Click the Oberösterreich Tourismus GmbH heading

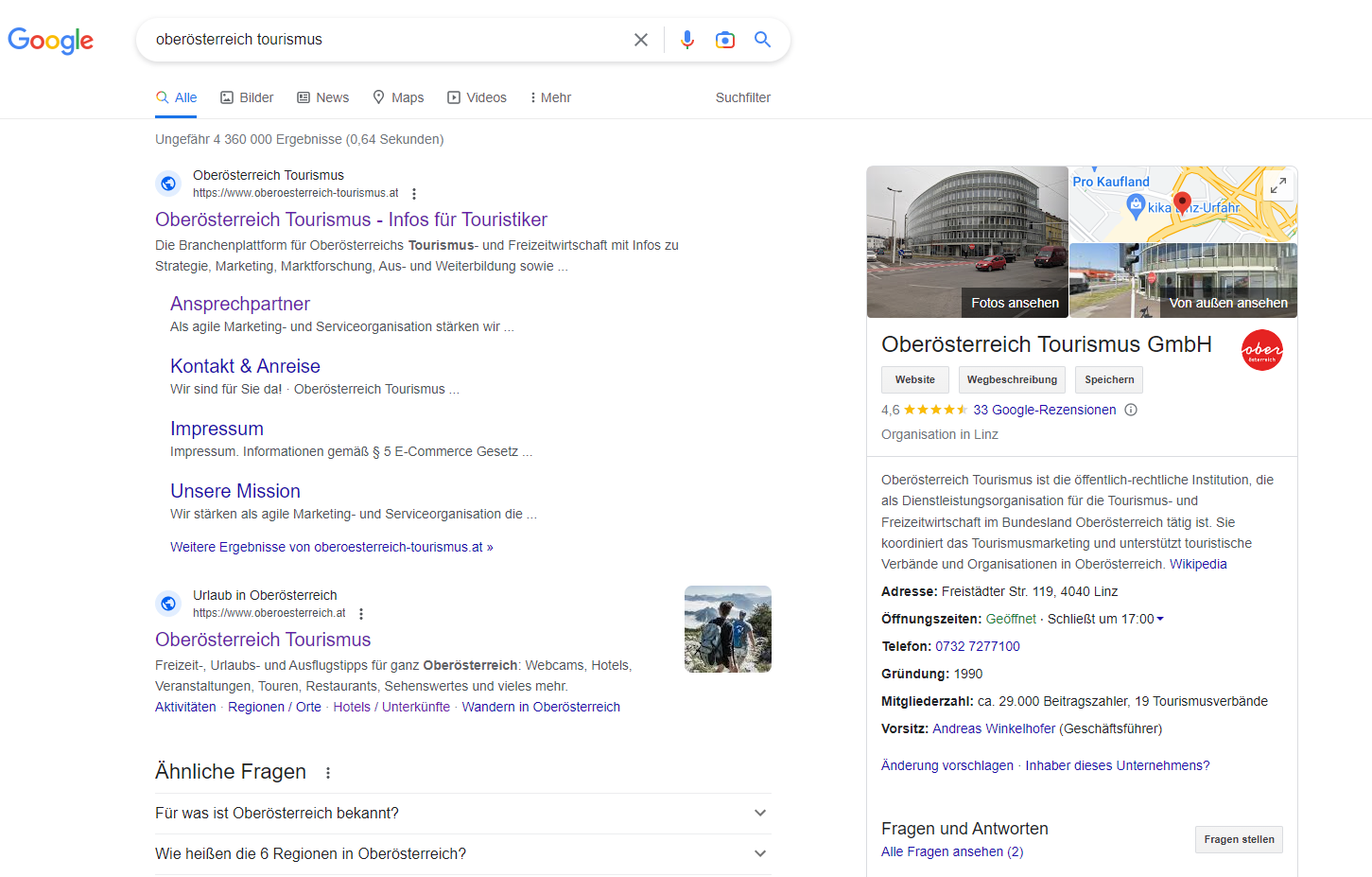tap(1047, 344)
